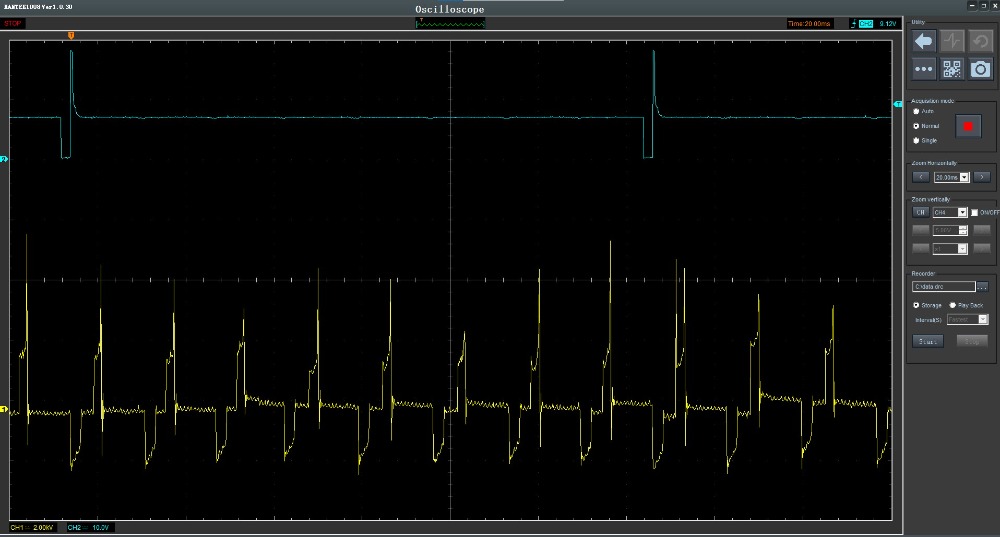Screen dimensions: 1000x537
Task: Click the recorder Start button
Action: tap(928, 341)
